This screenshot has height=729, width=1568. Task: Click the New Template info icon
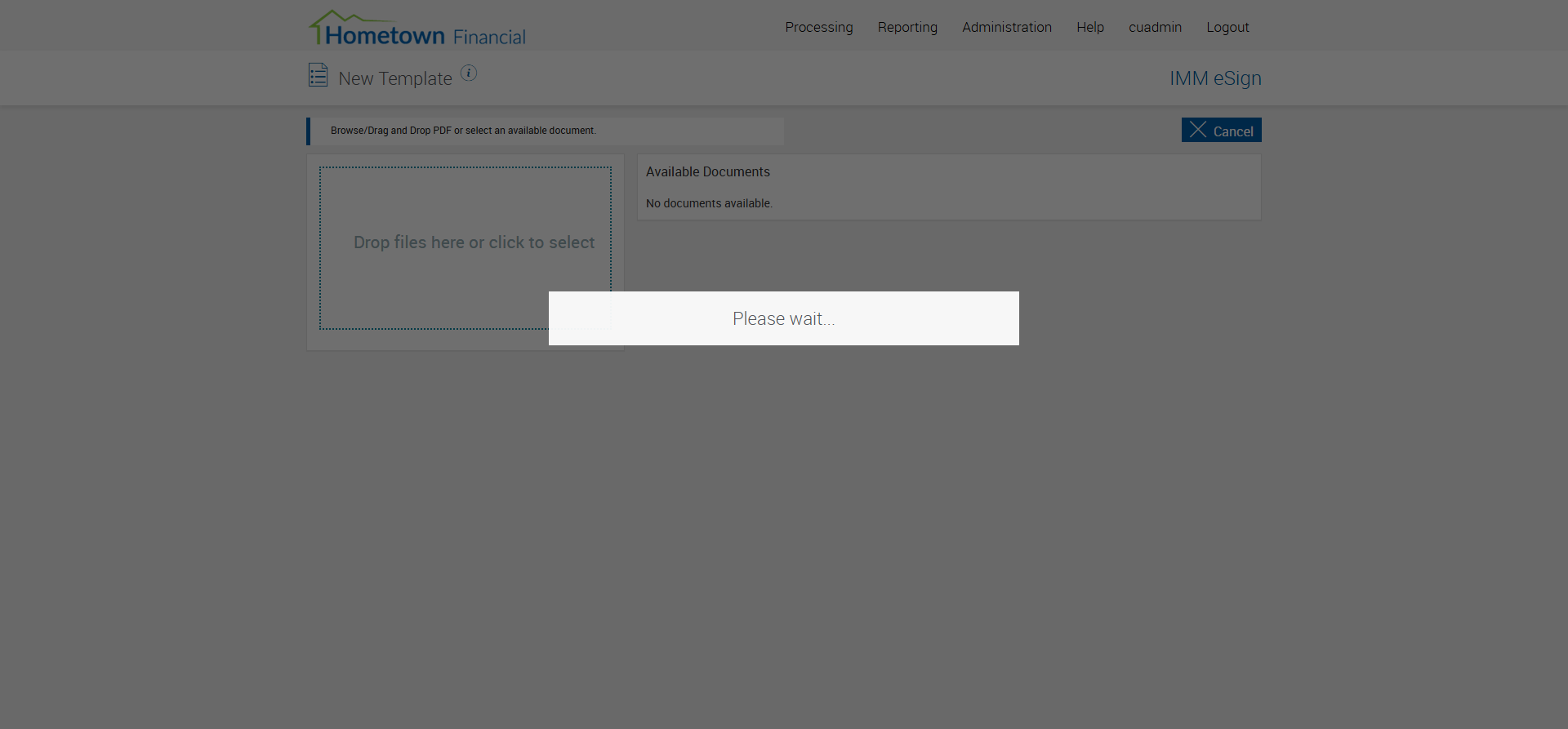pos(469,73)
